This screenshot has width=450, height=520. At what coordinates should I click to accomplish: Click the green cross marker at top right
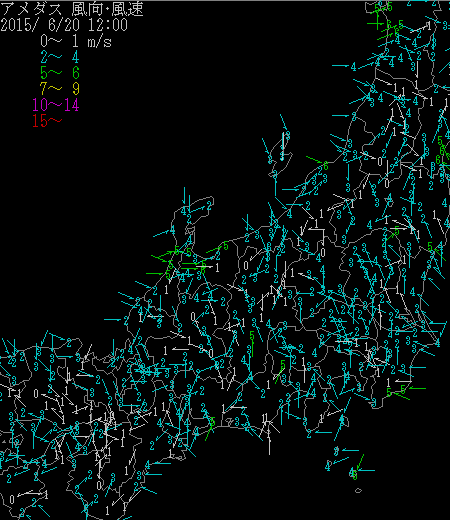[375, 24]
